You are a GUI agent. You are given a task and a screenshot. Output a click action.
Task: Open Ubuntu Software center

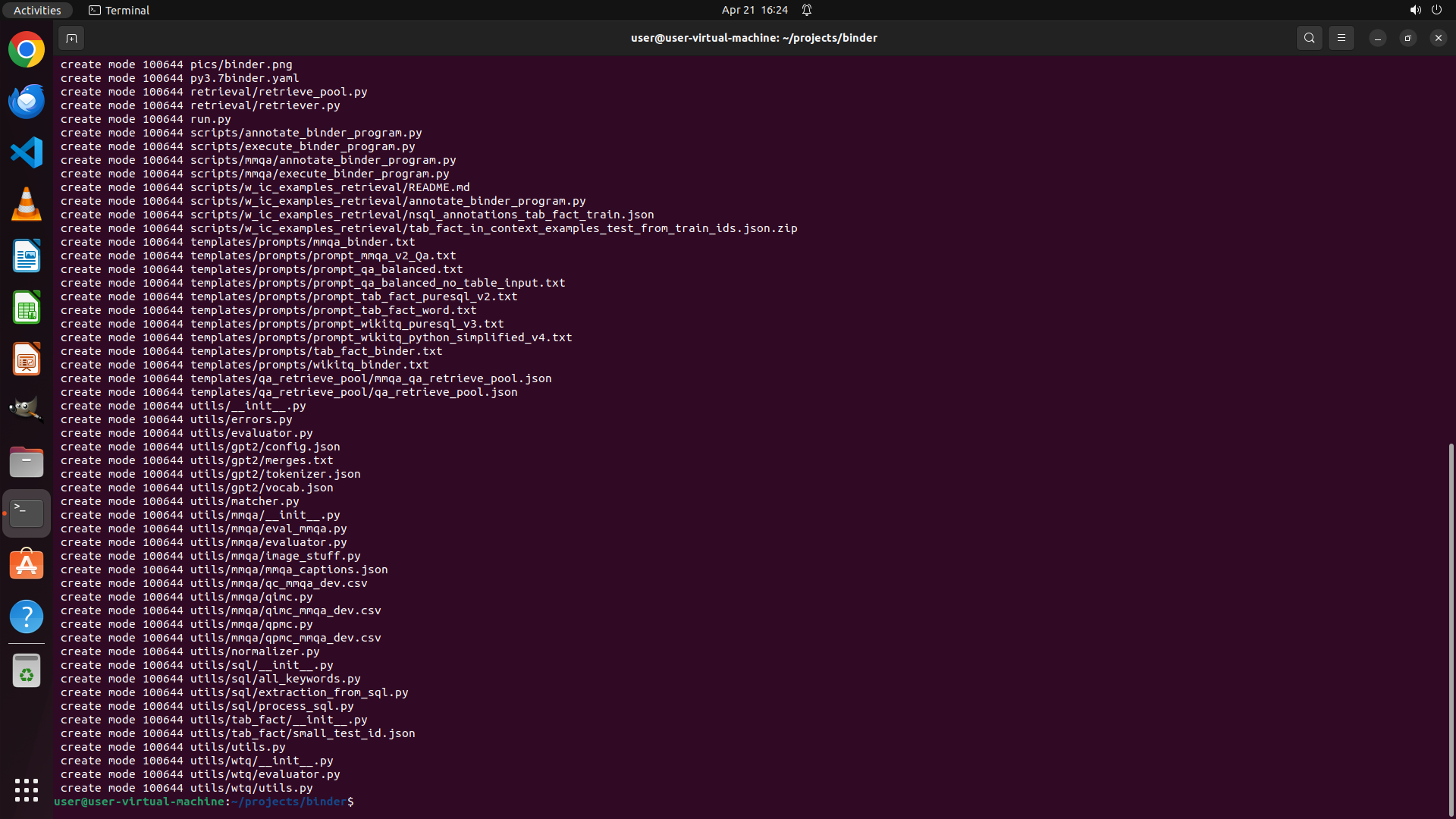point(27,565)
